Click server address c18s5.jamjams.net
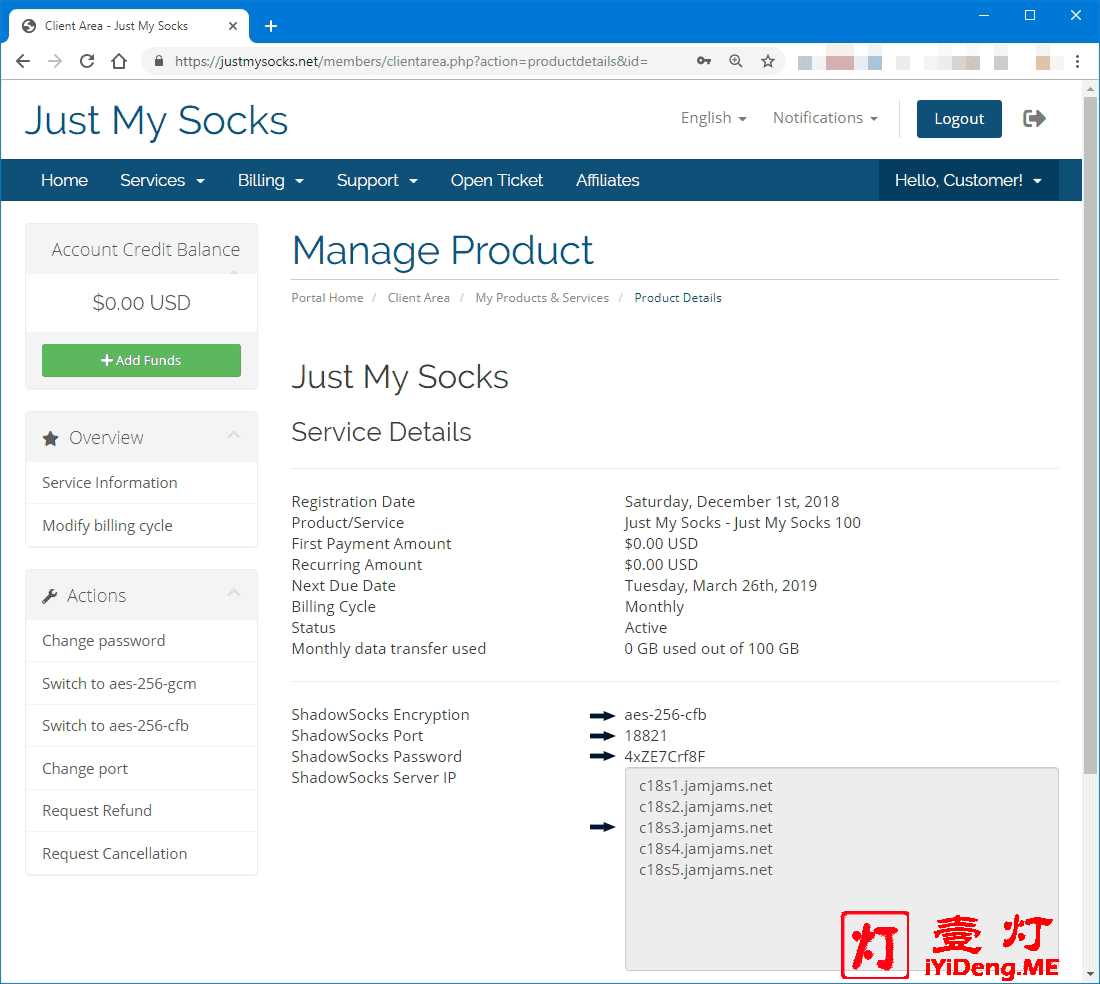The image size is (1100, 984). [x=706, y=870]
